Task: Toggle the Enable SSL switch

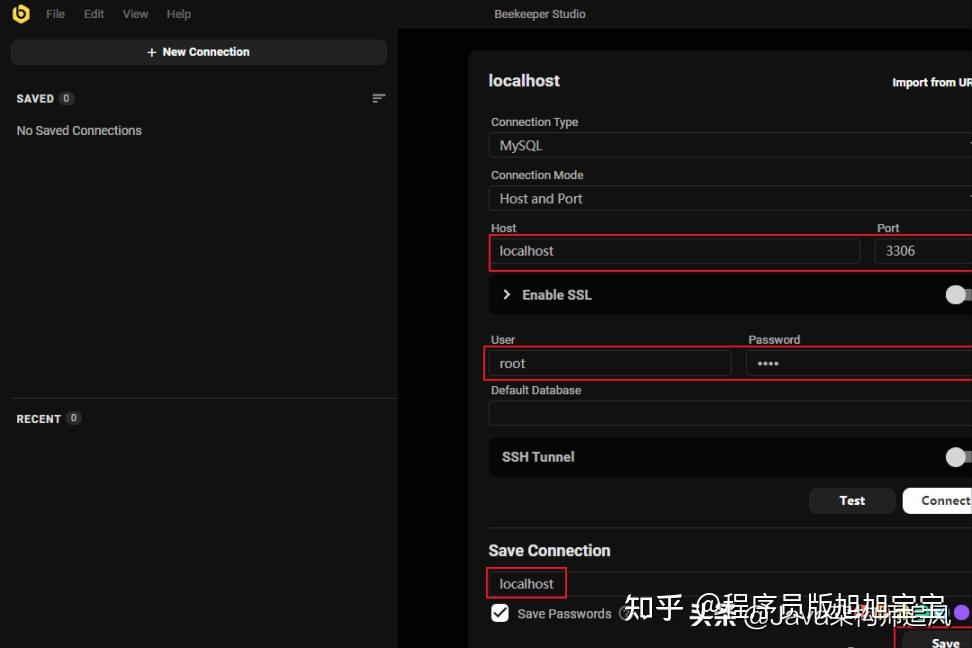Action: point(958,295)
